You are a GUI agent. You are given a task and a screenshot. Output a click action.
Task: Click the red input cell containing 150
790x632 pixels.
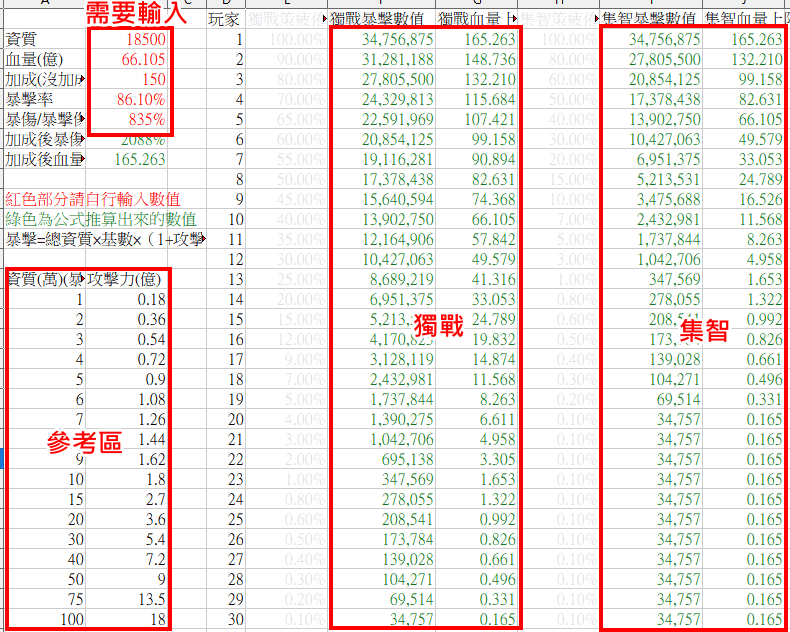click(128, 79)
